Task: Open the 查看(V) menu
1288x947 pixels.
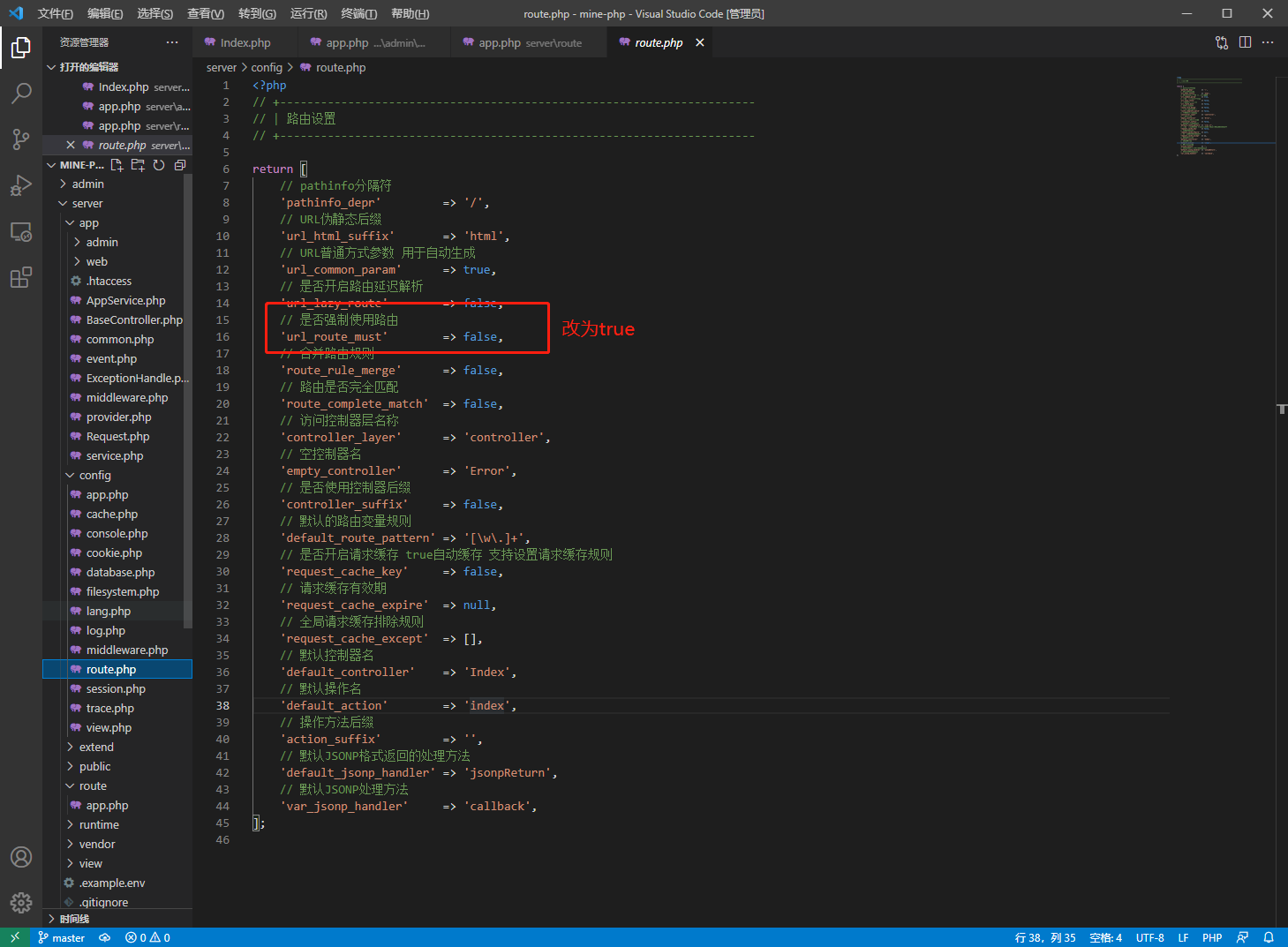Action: (206, 13)
